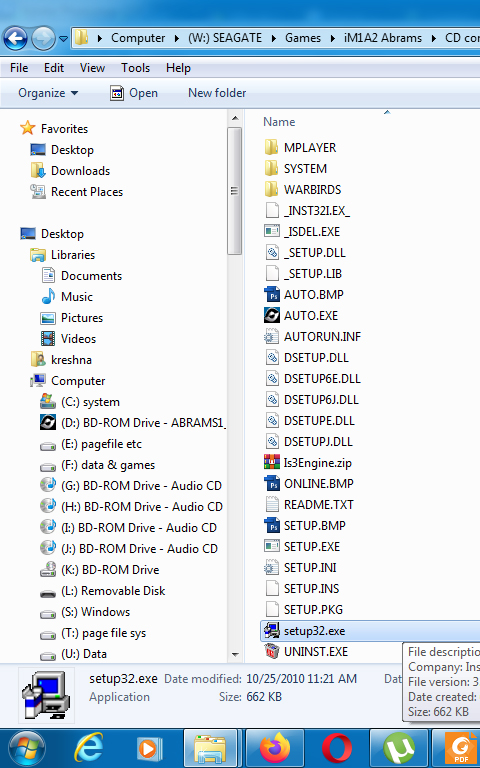
Task: Select SETUP.PKG file name
Action: point(313,610)
